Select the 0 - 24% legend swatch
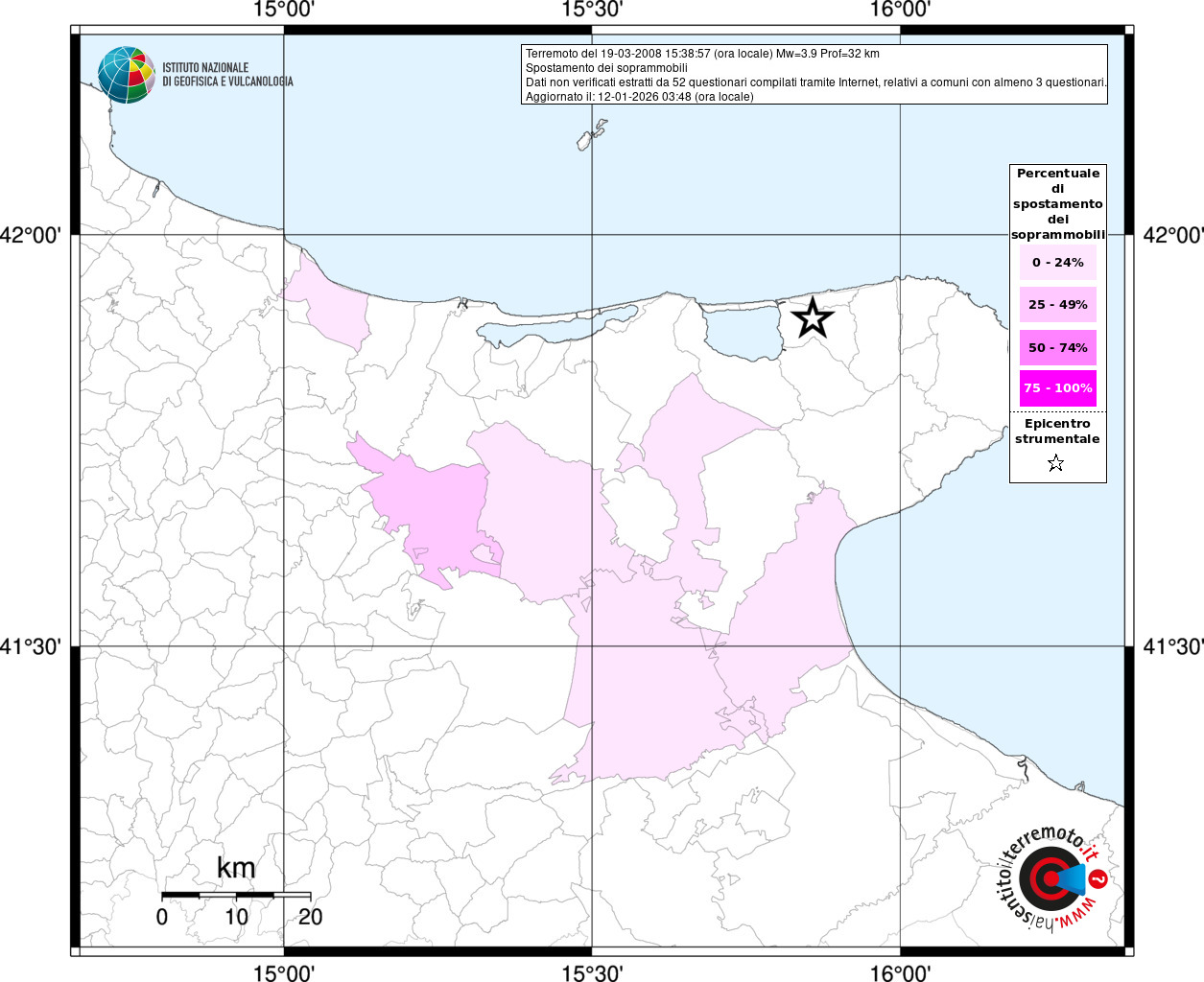Viewport: 1204px width, 982px height. pos(1058,263)
